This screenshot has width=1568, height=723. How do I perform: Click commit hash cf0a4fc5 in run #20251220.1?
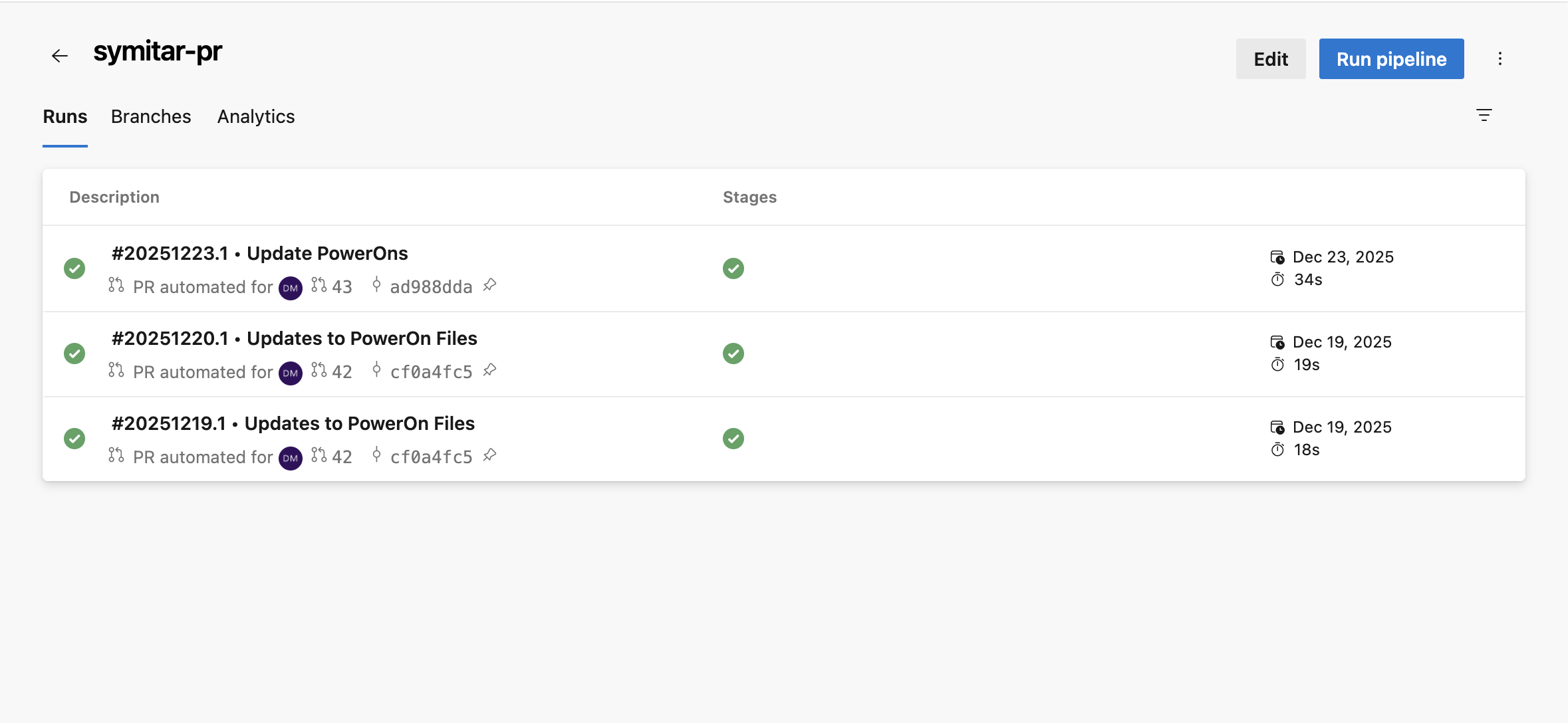point(431,372)
